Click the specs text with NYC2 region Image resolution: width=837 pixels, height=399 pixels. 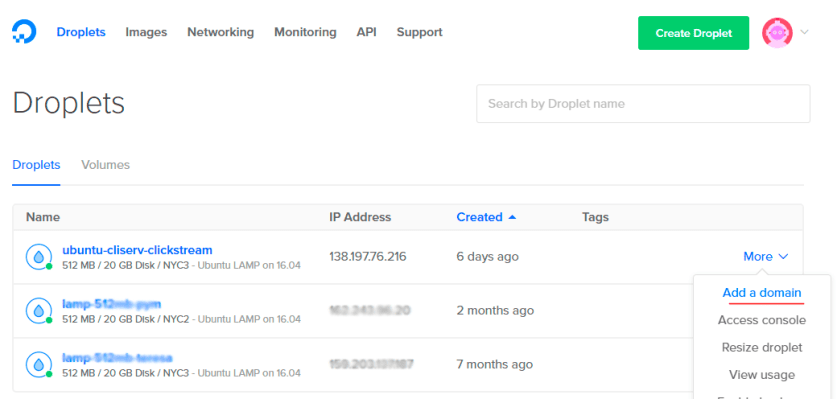coord(181,319)
